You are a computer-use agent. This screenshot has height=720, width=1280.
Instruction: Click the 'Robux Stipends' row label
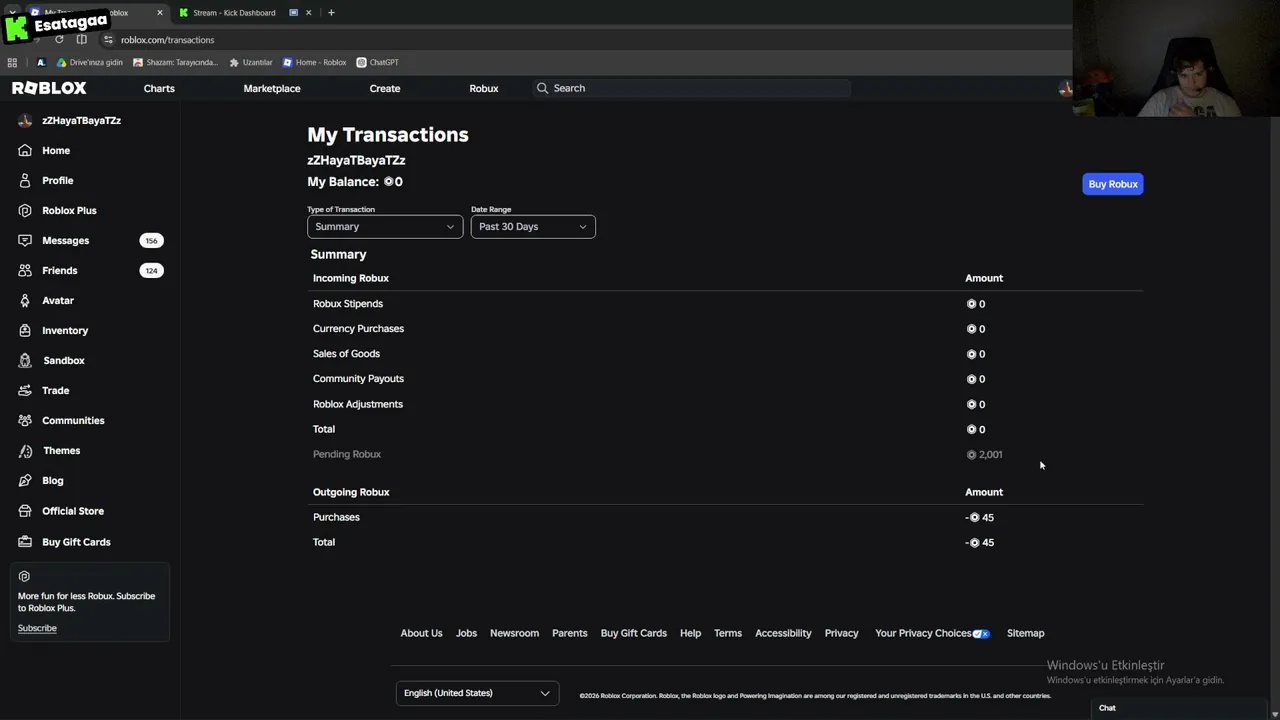[348, 304]
